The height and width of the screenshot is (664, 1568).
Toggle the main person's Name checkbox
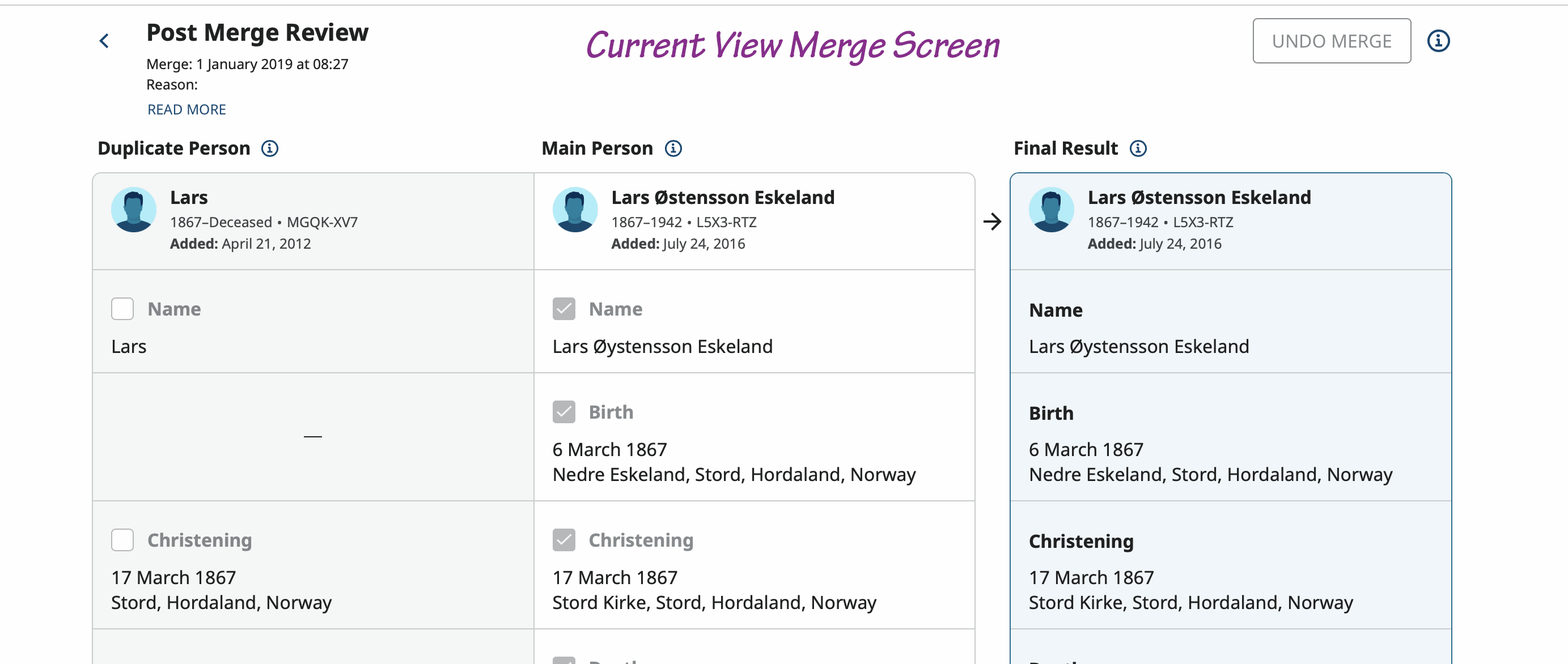click(563, 309)
